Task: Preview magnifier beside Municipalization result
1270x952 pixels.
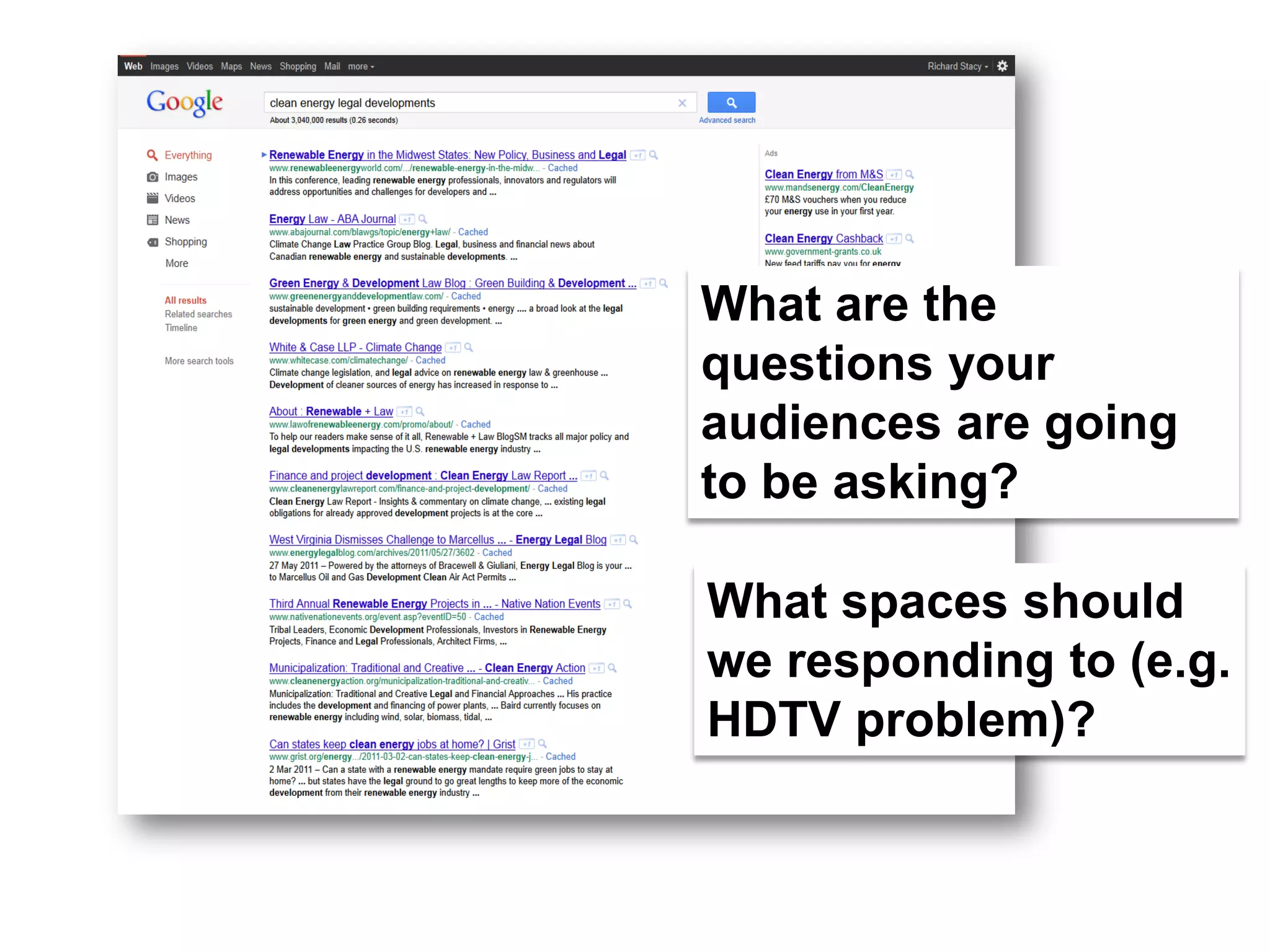Action: pyautogui.click(x=613, y=668)
